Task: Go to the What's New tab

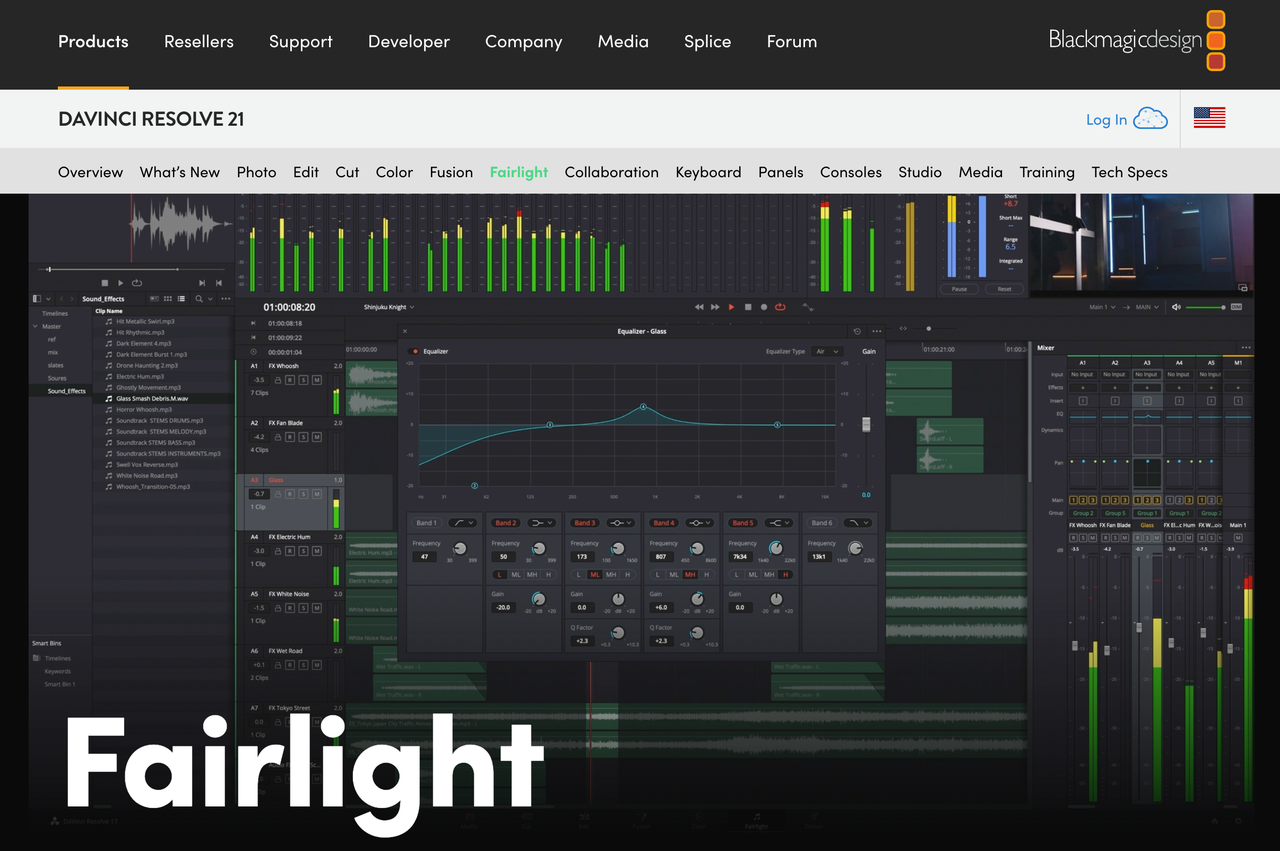Action: tap(180, 172)
